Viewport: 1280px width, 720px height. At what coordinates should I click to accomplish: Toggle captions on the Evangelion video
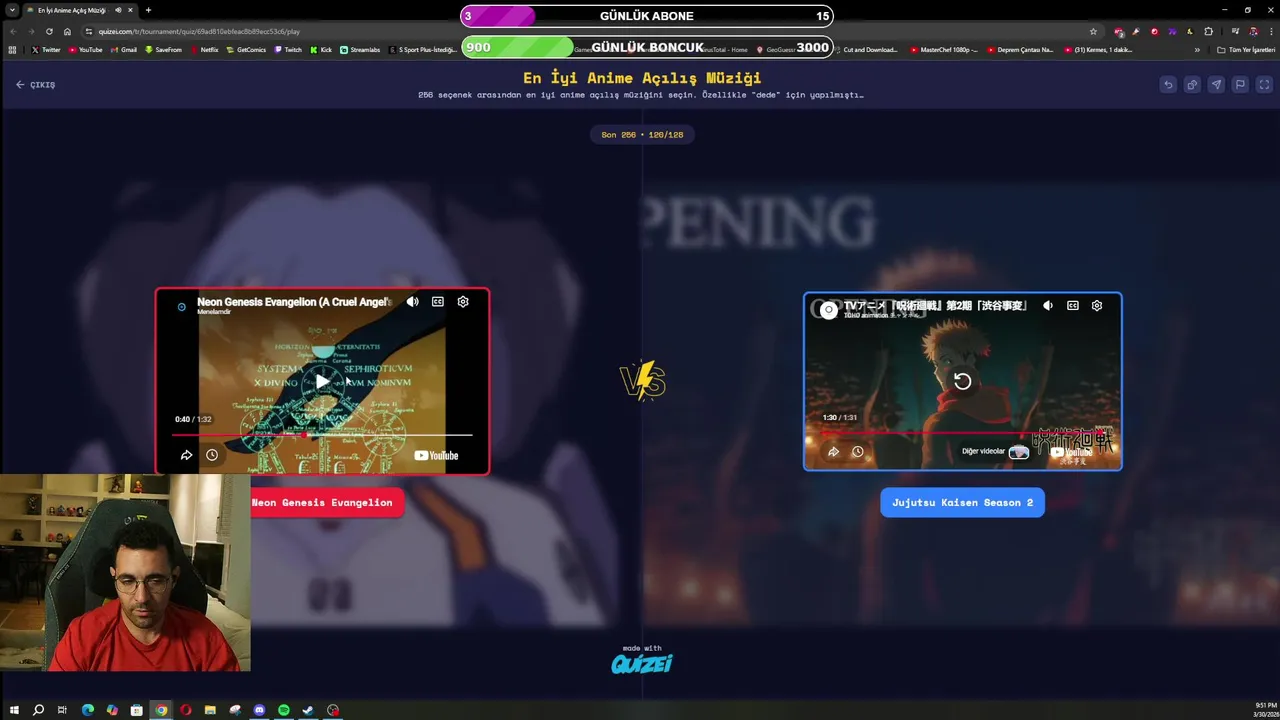tap(437, 302)
